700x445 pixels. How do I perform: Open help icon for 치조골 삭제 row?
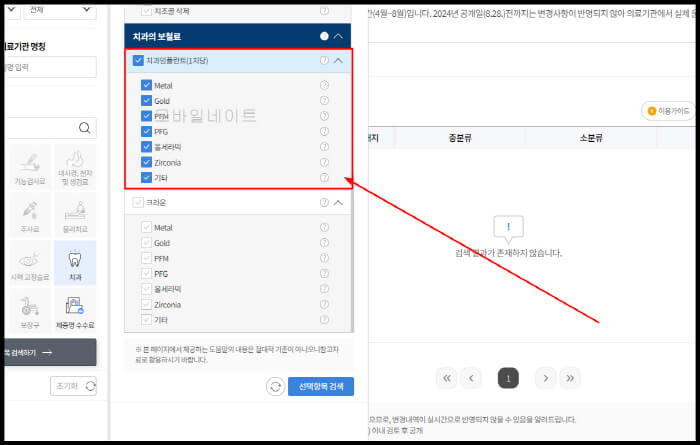[324, 11]
